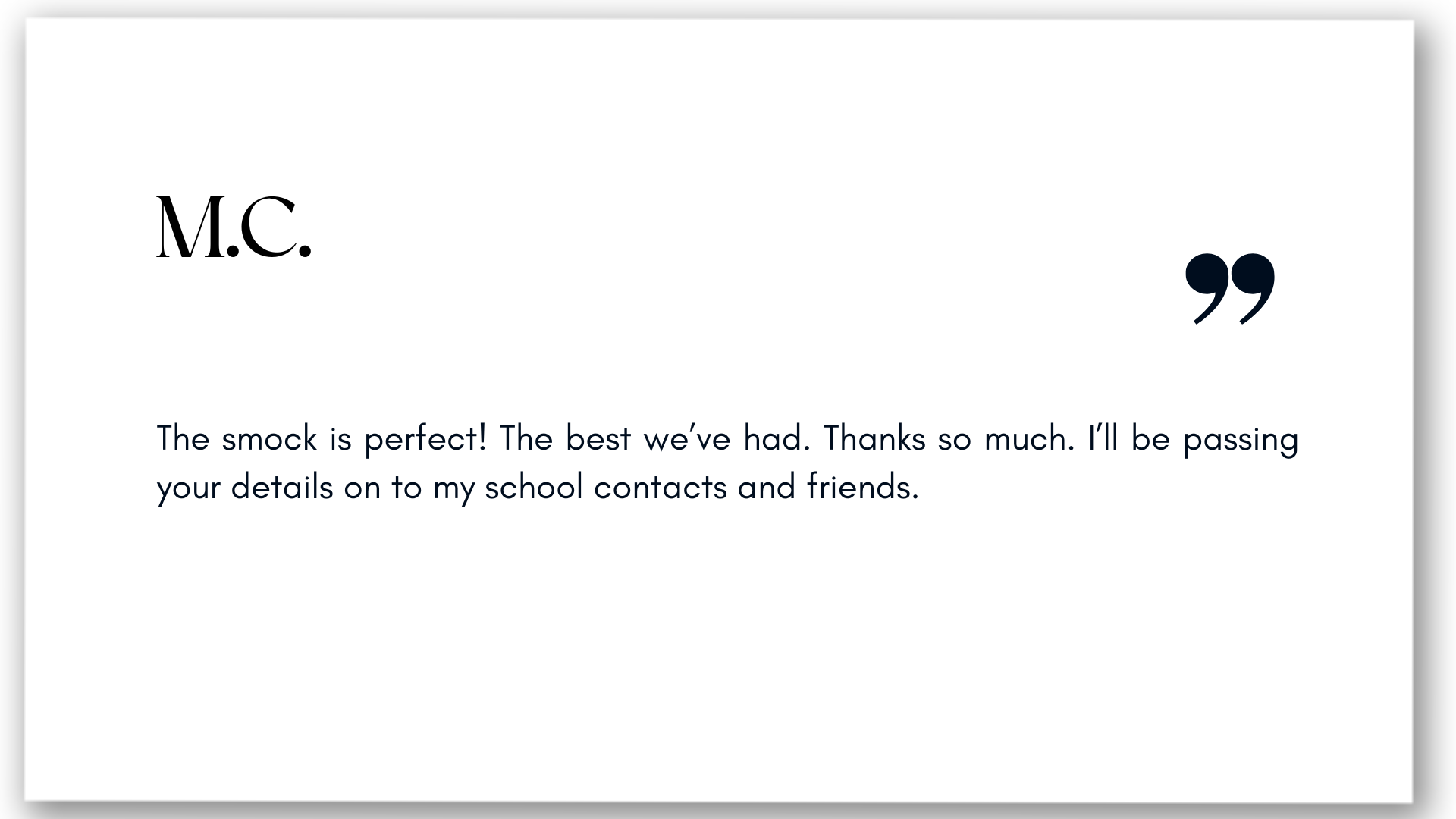This screenshot has height=819, width=1456.
Task: Click the word "passing" at line end
Action: (1241, 441)
